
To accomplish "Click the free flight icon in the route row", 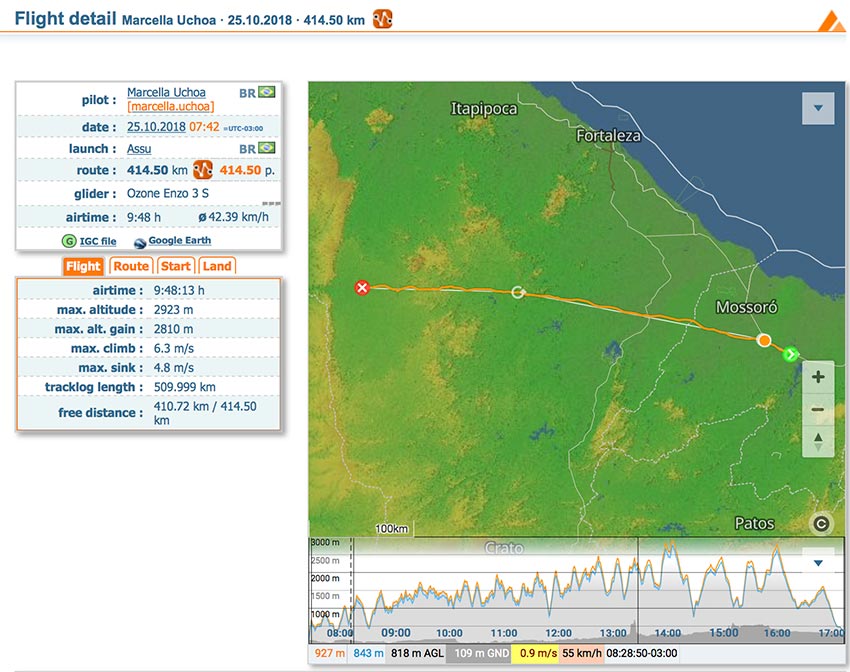I will pos(203,170).
